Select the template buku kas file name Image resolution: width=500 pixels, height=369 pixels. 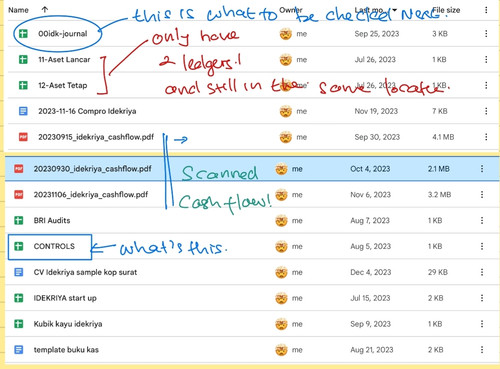tap(66, 350)
